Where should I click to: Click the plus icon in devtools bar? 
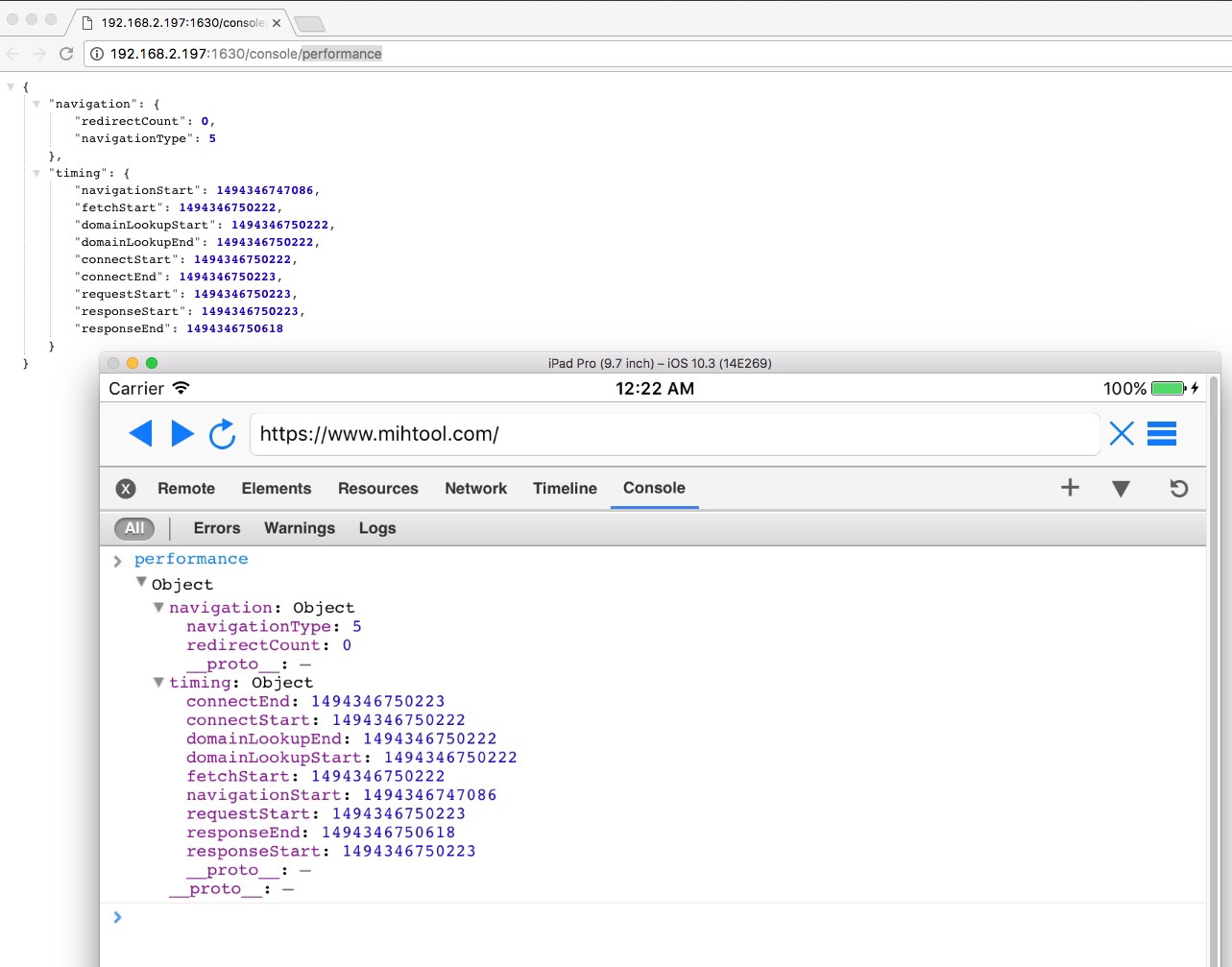(x=1070, y=488)
